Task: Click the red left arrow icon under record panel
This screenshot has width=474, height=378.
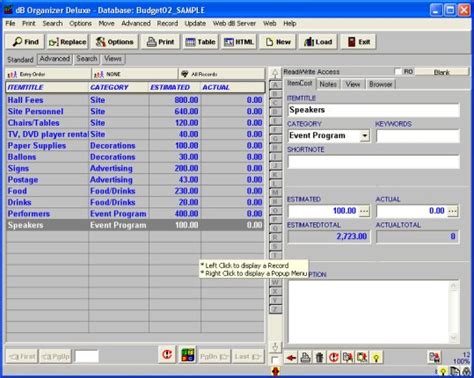Action: [291, 358]
